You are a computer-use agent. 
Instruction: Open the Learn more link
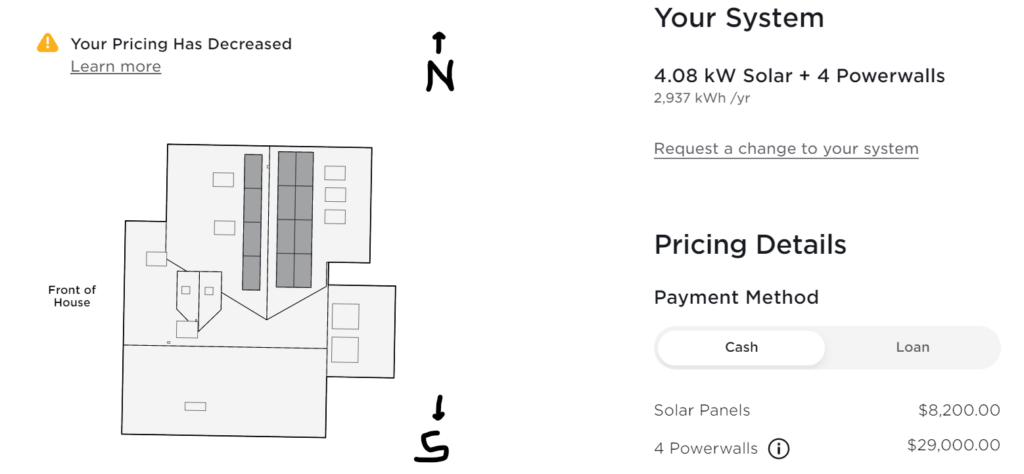point(115,67)
